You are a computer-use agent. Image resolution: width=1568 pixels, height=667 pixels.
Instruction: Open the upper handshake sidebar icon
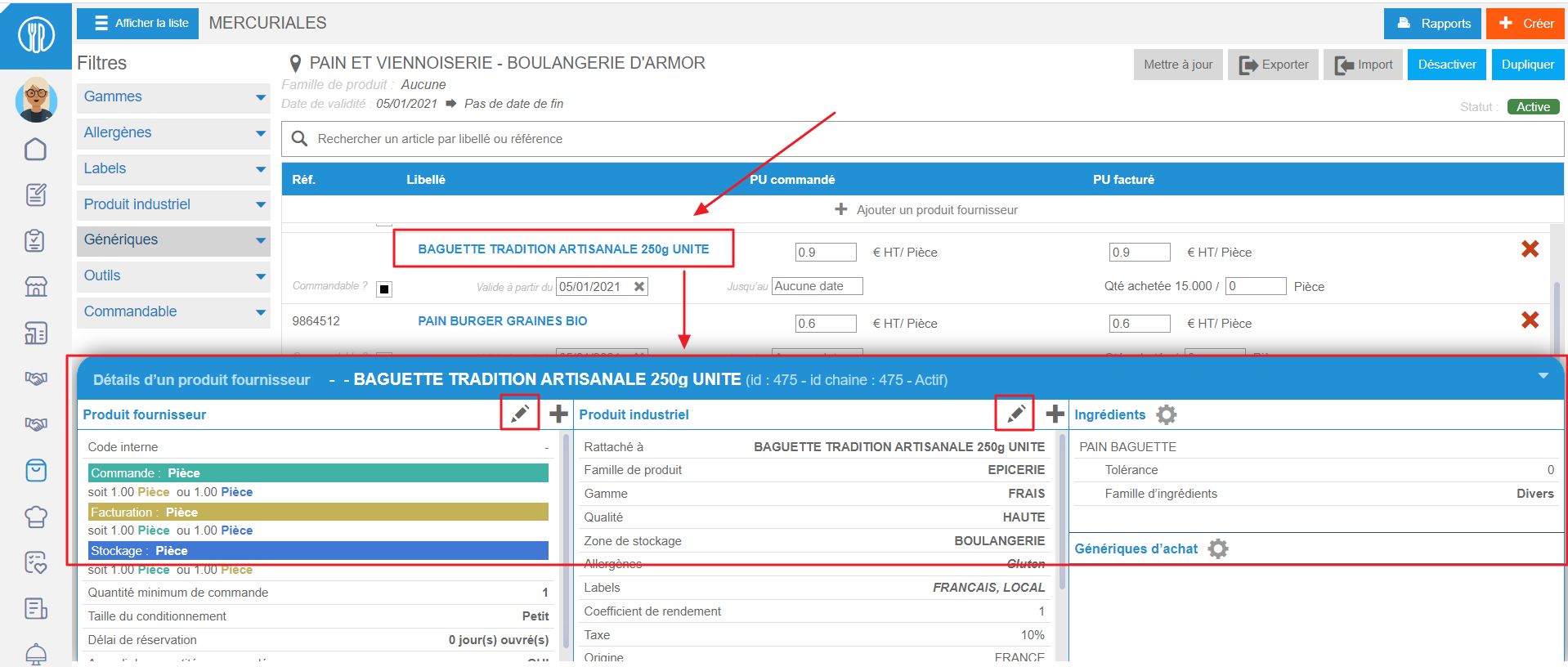[x=36, y=378]
